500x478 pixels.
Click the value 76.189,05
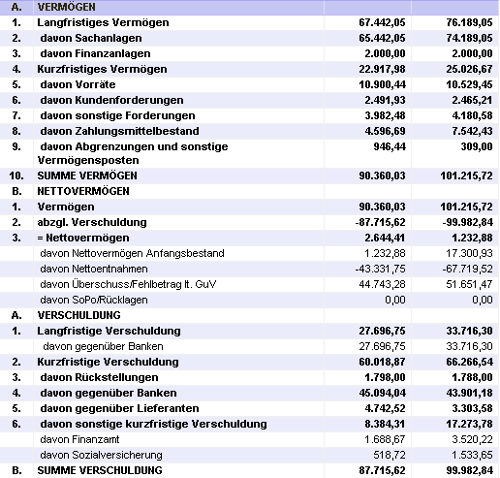[469, 22]
